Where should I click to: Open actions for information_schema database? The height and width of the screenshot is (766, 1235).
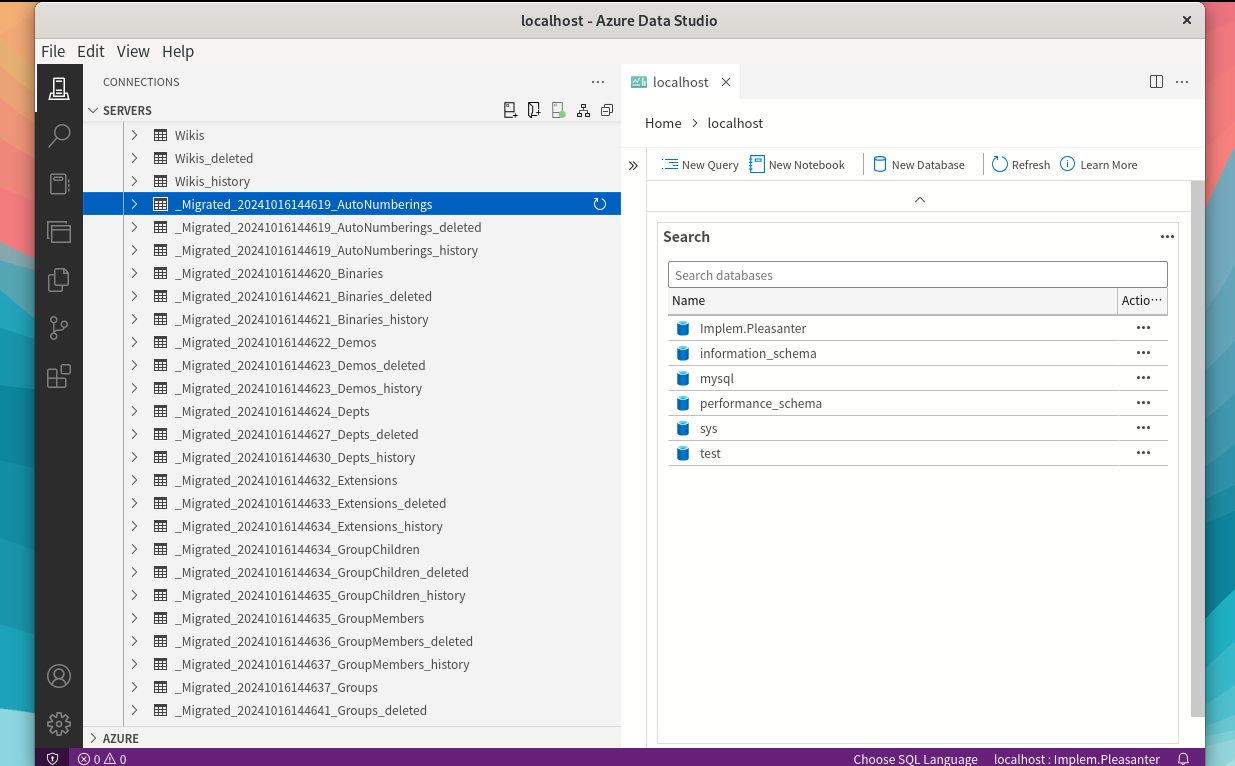pos(1143,353)
